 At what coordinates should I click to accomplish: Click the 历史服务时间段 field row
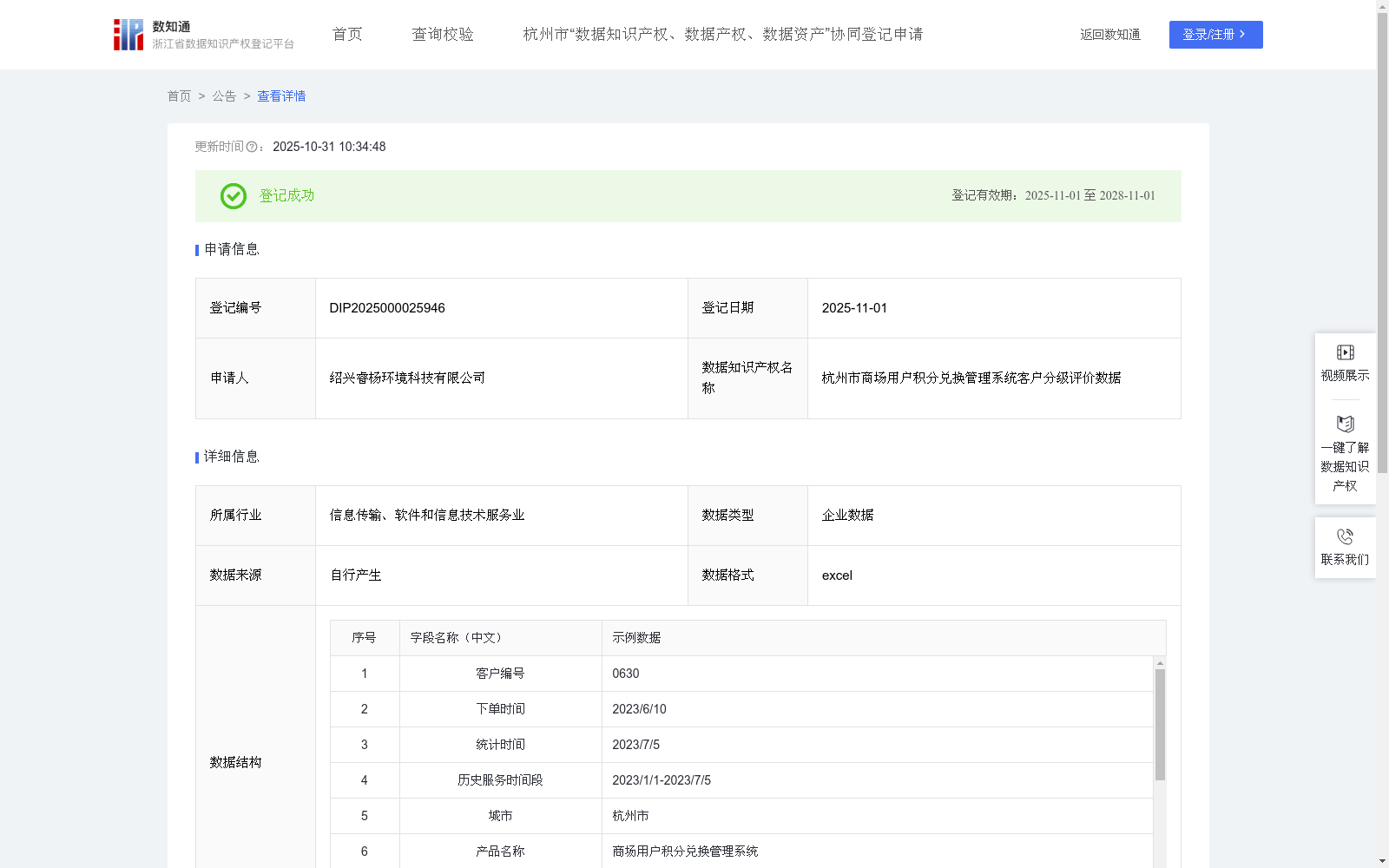[741, 780]
